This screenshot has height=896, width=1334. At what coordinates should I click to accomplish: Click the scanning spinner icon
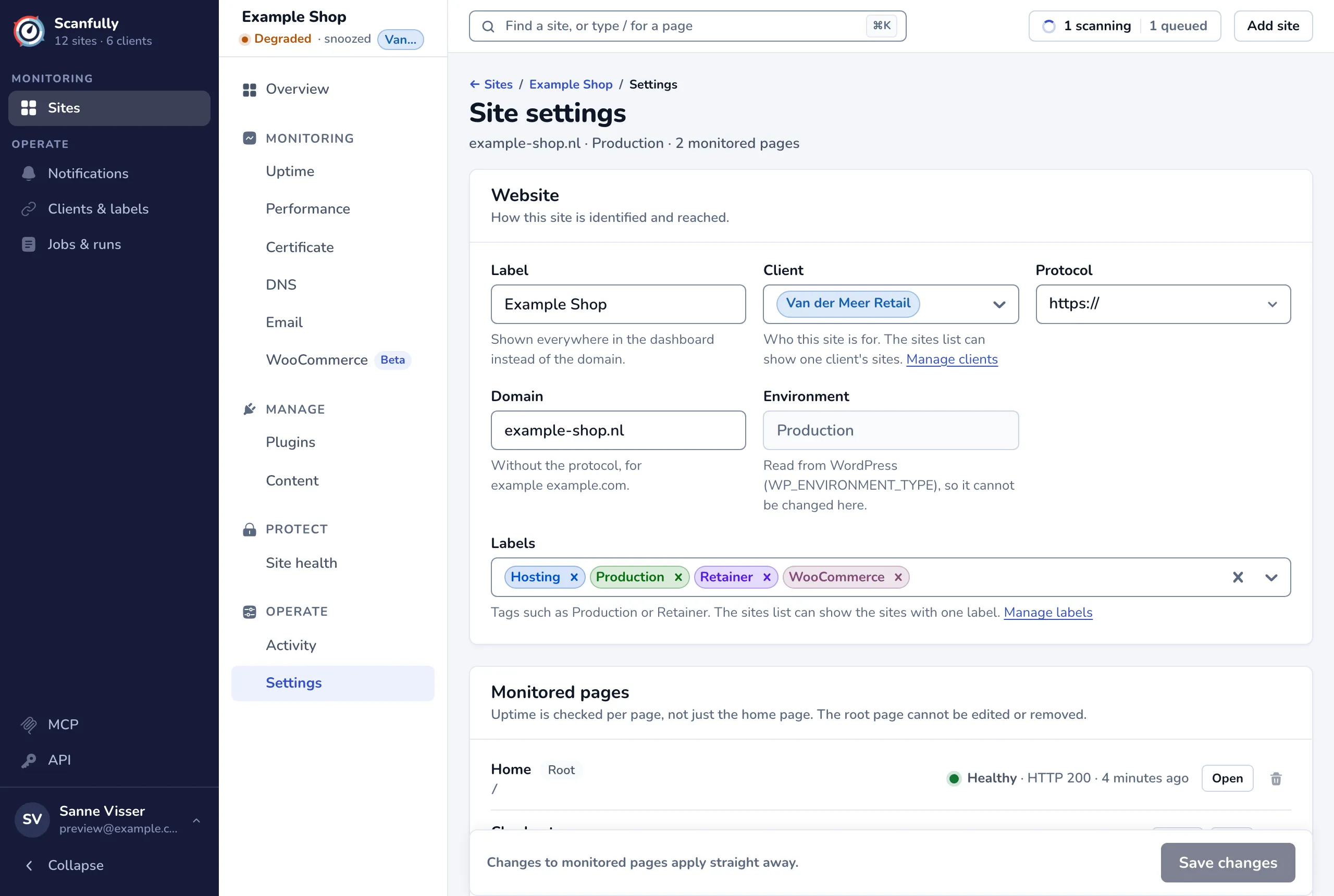pyautogui.click(x=1049, y=26)
